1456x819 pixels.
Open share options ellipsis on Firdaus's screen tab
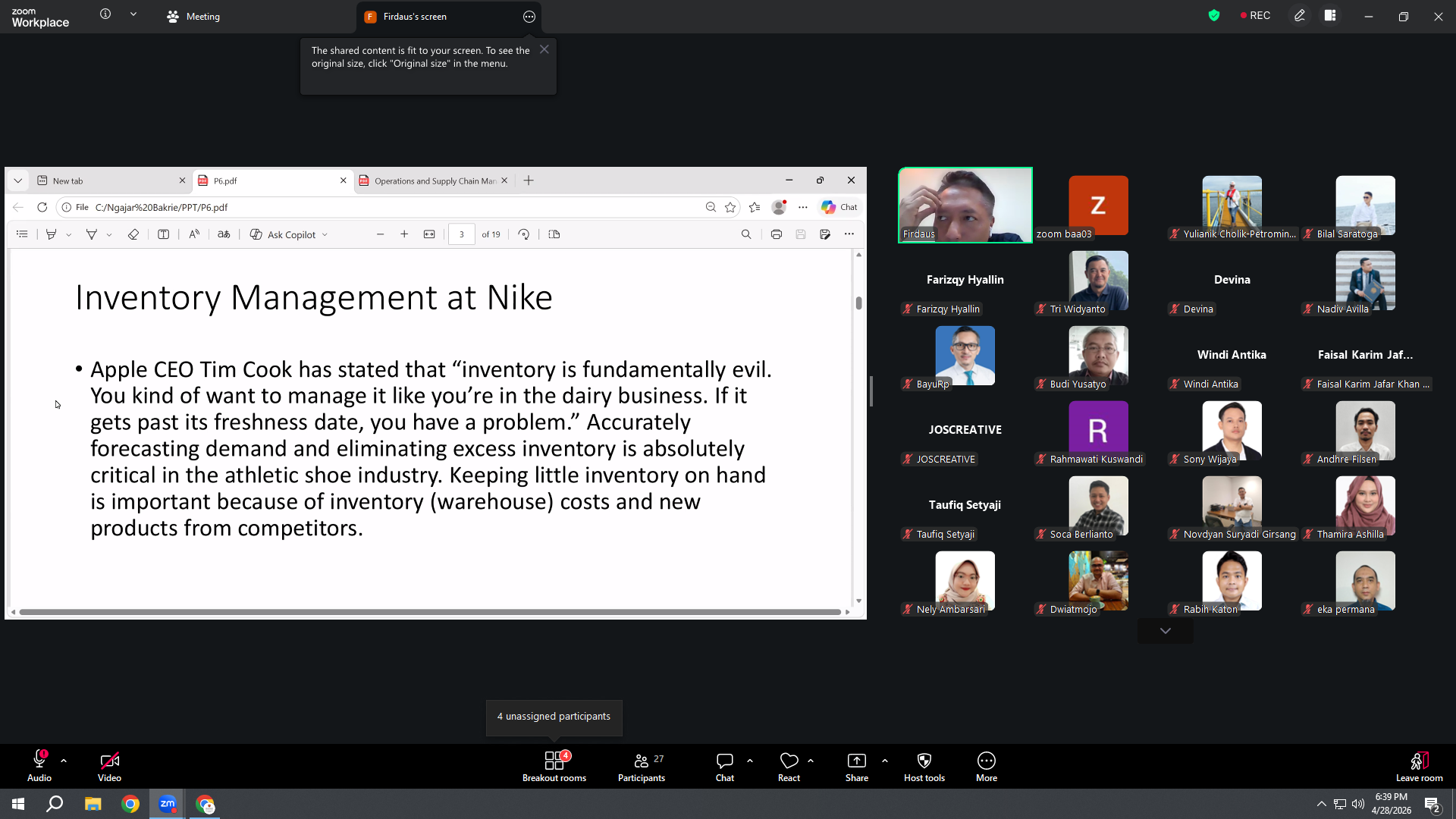[529, 17]
